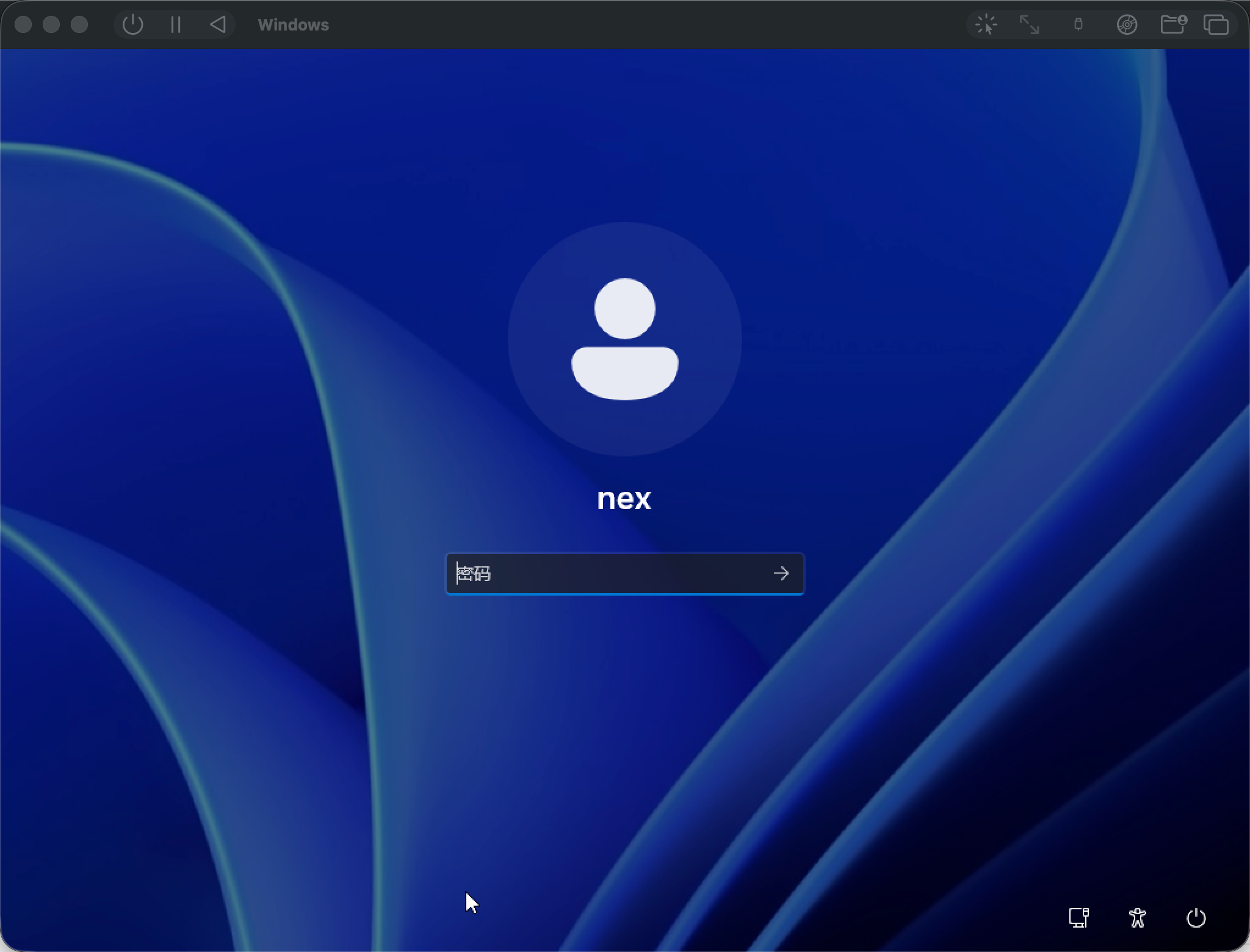
Task: Click the Windows power icon bottom right
Action: click(1196, 918)
